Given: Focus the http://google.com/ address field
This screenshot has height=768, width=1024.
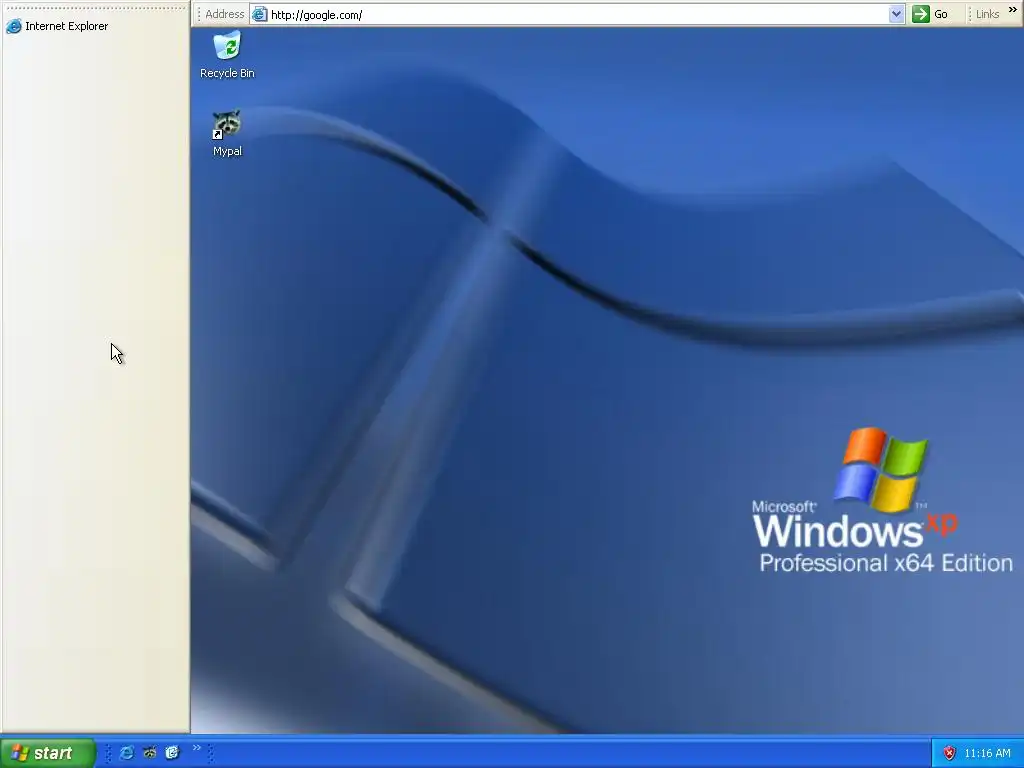Looking at the screenshot, I should click(577, 14).
